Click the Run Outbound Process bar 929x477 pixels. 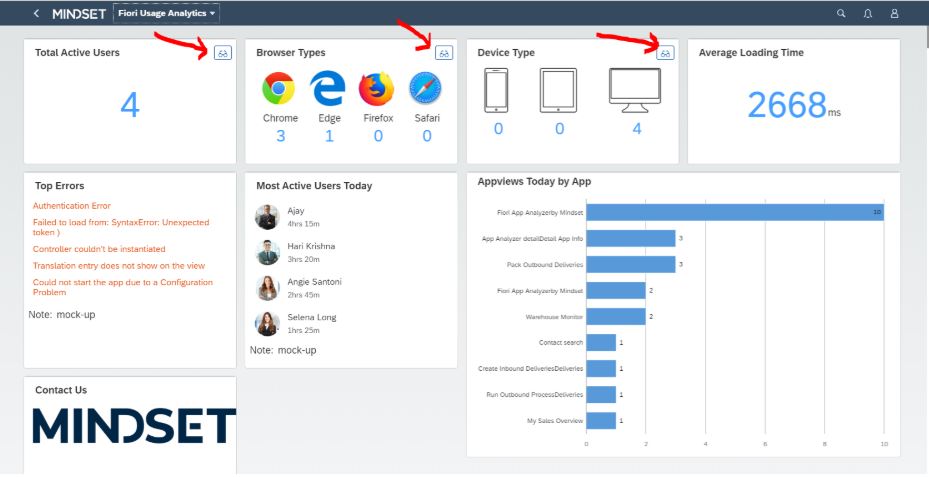click(601, 395)
